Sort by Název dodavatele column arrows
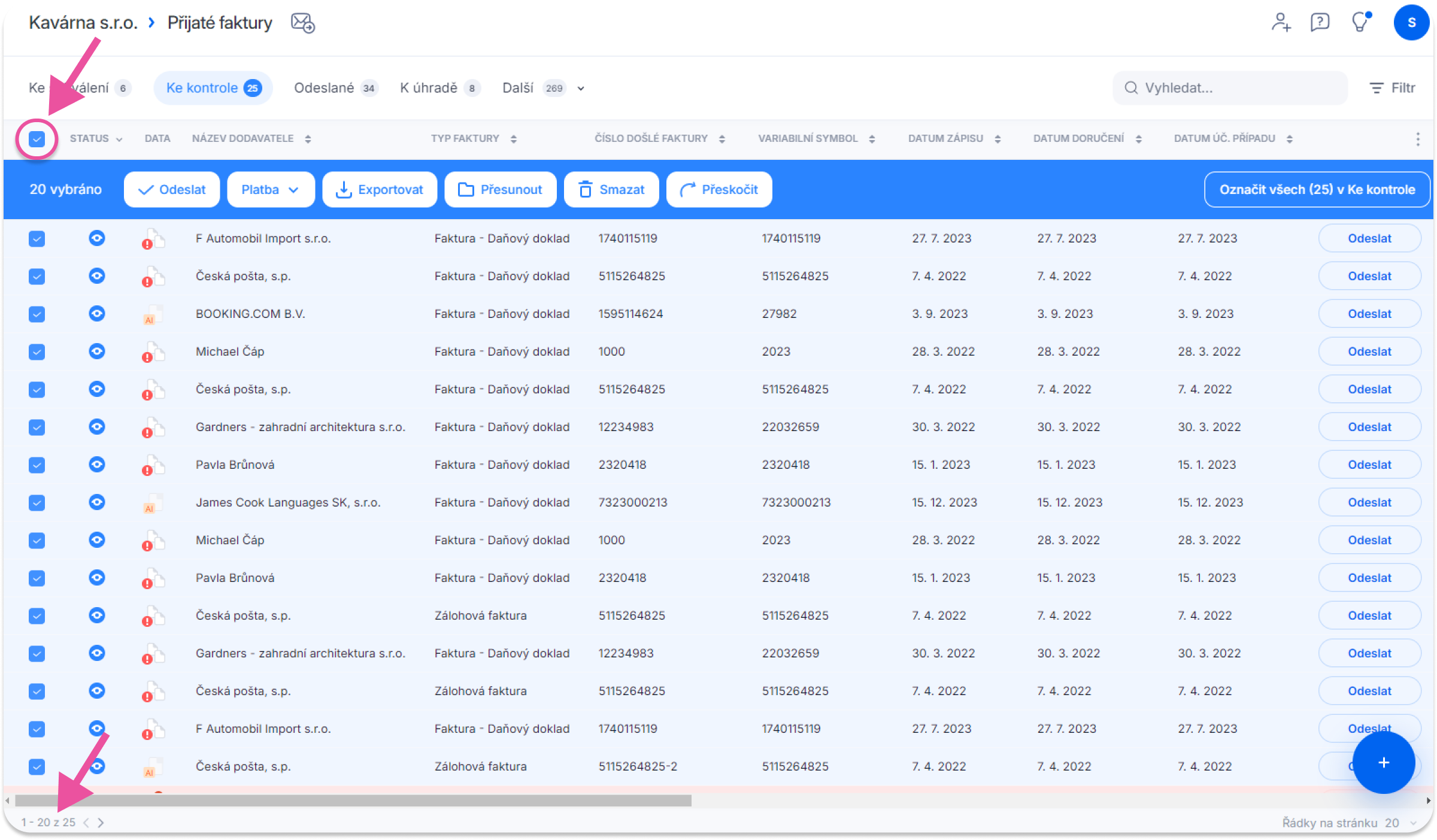 (308, 139)
